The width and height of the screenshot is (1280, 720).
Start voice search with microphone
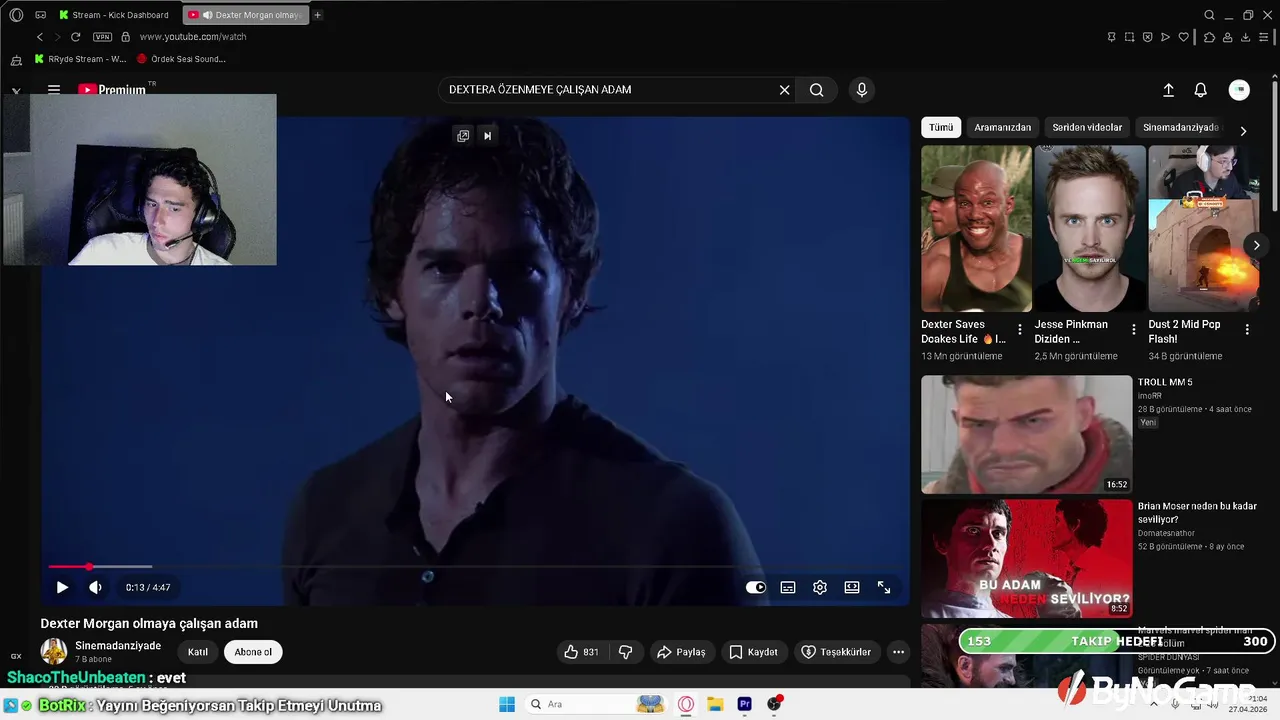tap(862, 90)
